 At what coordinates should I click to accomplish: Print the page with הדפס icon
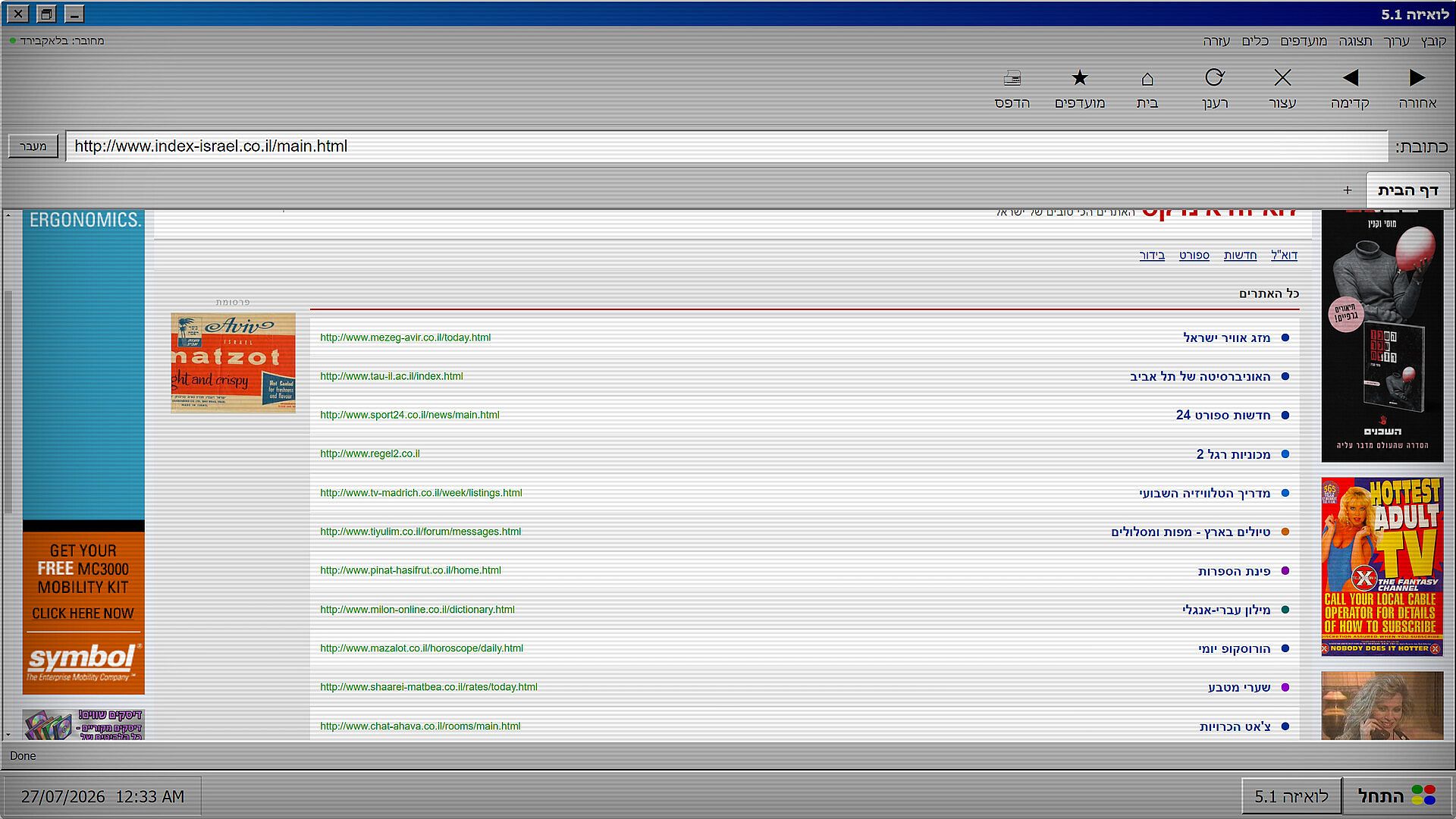point(1012,77)
